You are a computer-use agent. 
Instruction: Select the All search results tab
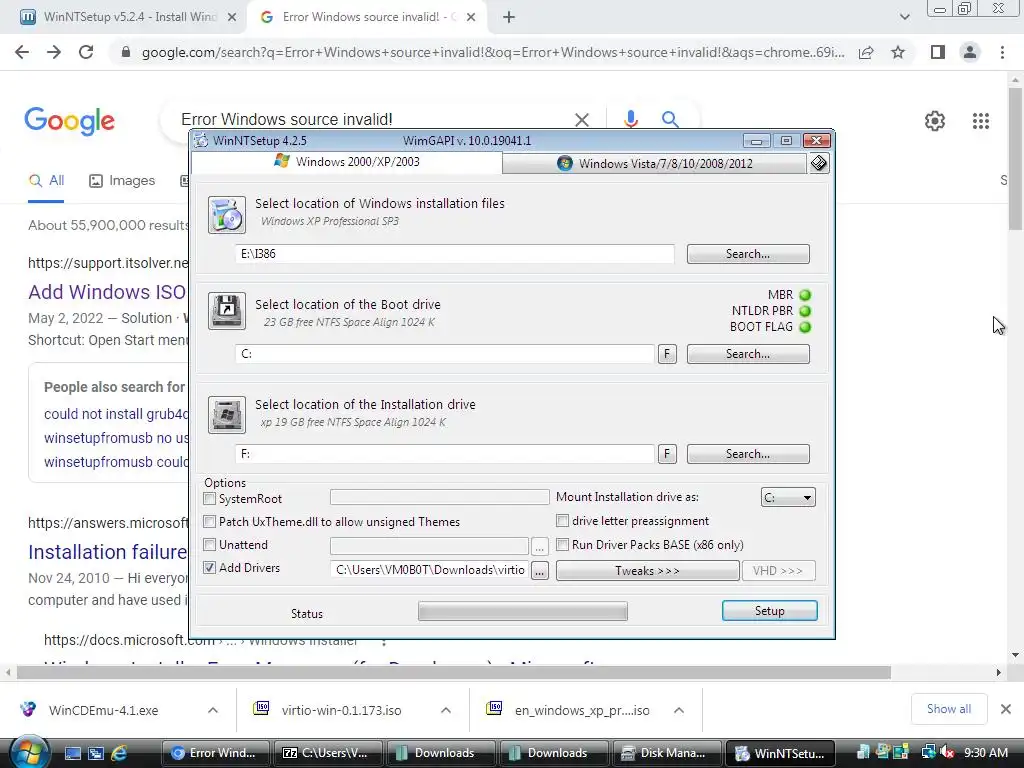pos(46,181)
